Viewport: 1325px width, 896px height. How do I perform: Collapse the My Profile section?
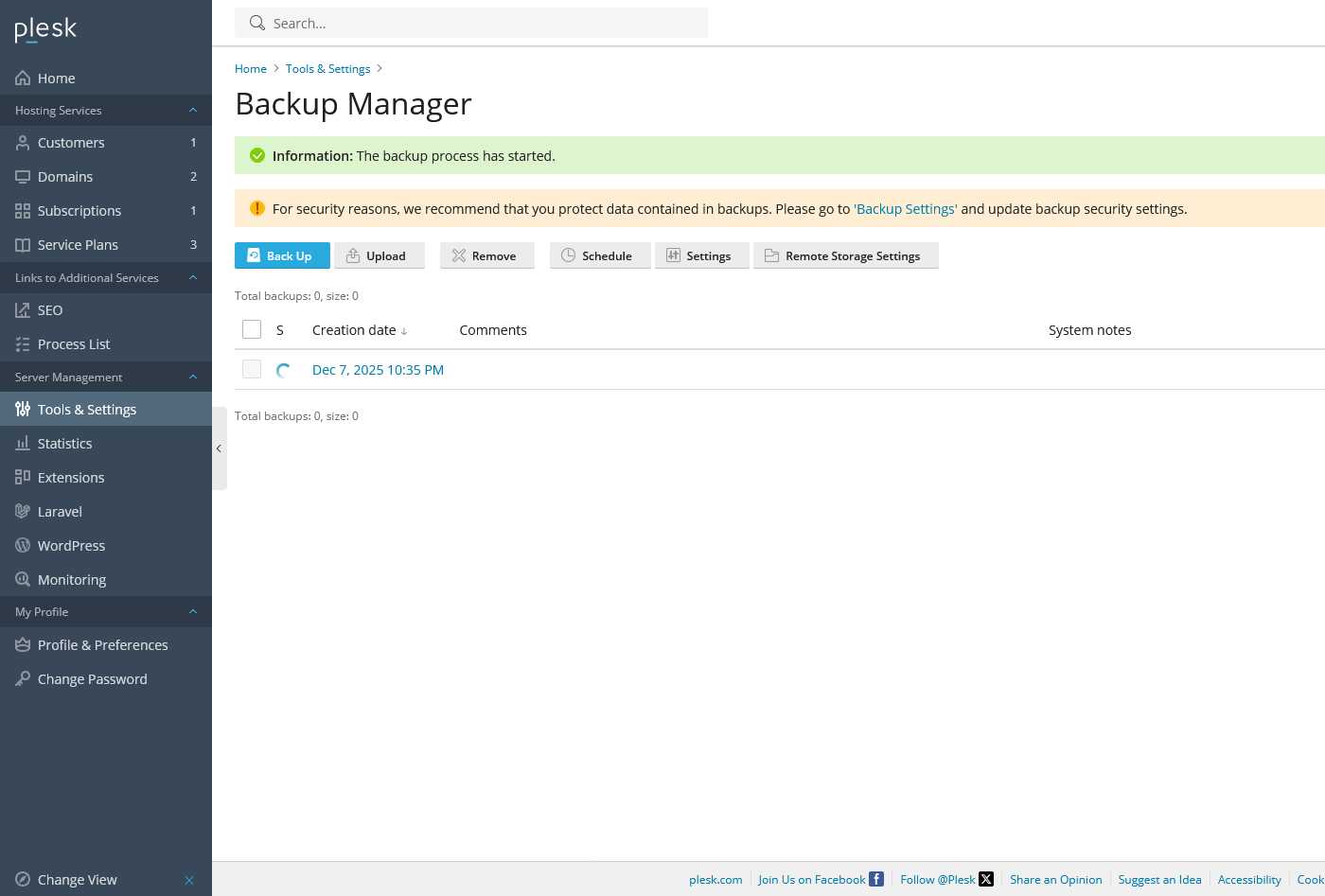tap(193, 612)
